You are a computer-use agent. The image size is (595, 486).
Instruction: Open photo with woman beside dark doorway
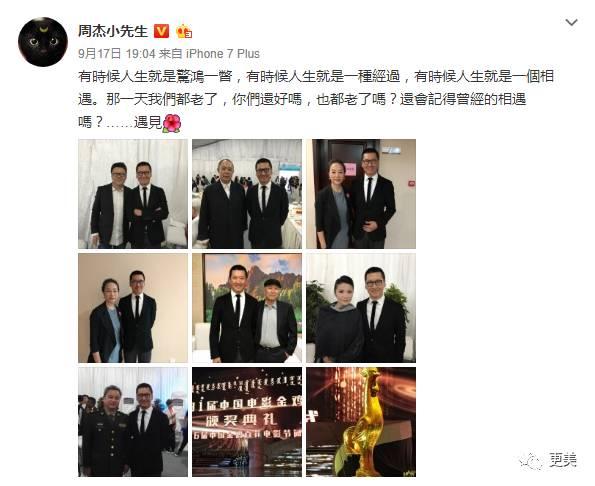pos(361,194)
